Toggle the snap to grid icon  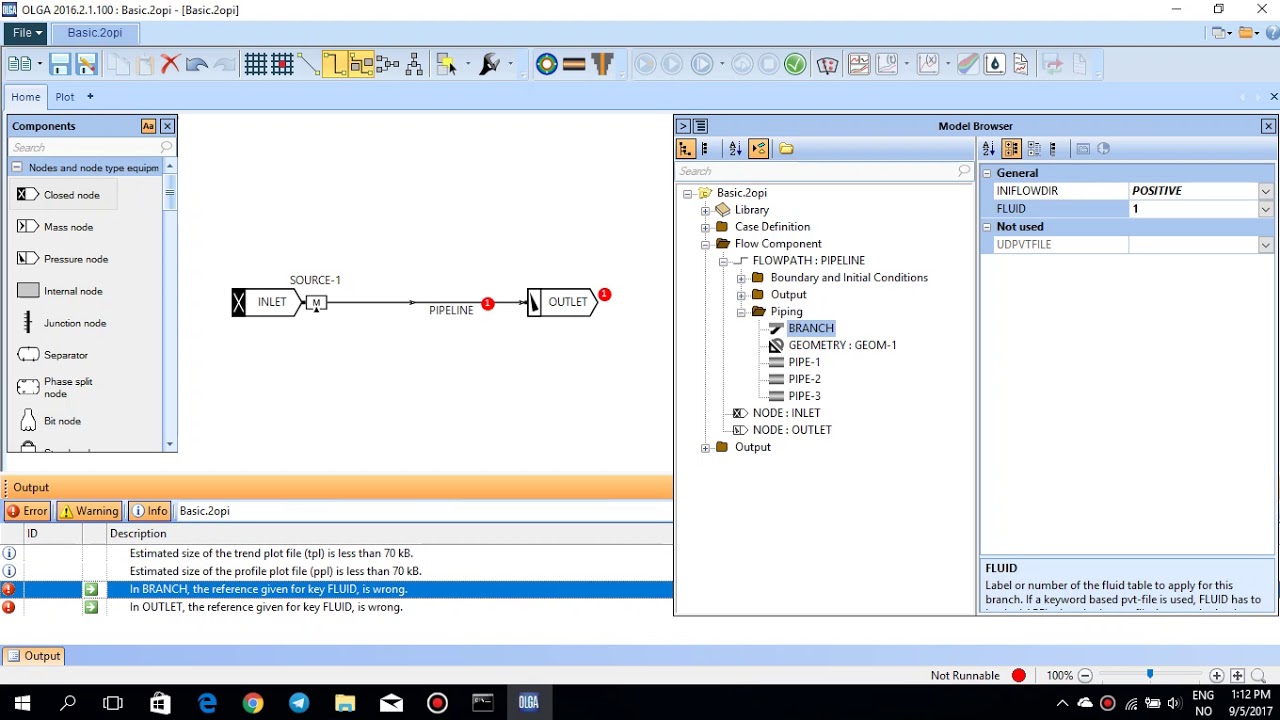coord(282,65)
